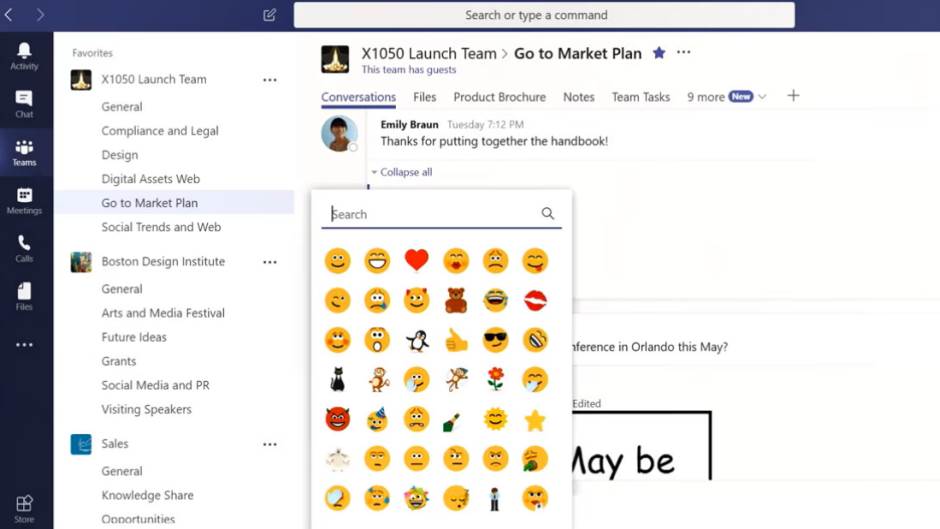Expand the 9 more tabs dropdown
The height and width of the screenshot is (529, 940).
coord(726,97)
